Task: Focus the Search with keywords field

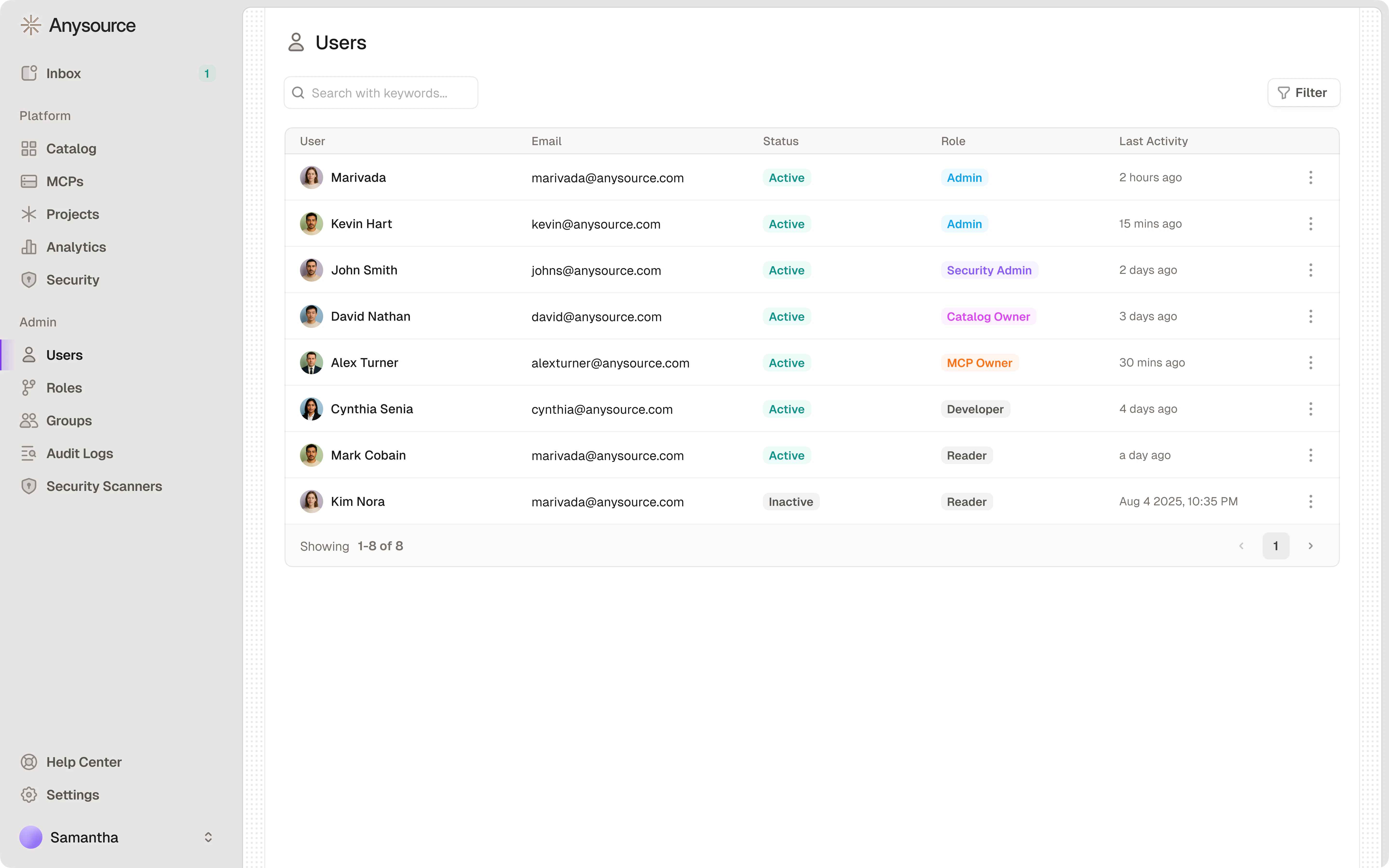Action: (381, 92)
